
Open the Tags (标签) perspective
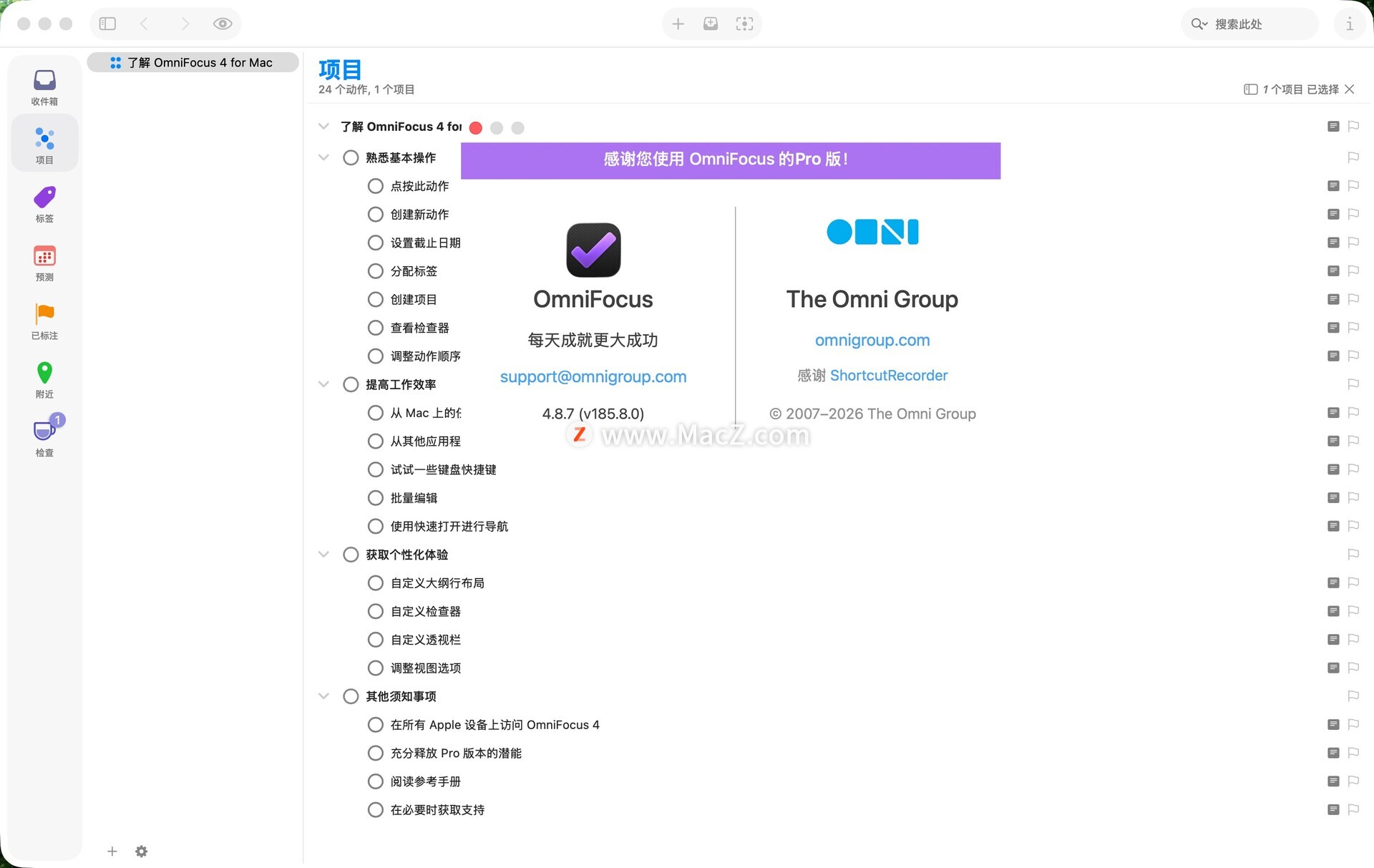click(x=44, y=204)
